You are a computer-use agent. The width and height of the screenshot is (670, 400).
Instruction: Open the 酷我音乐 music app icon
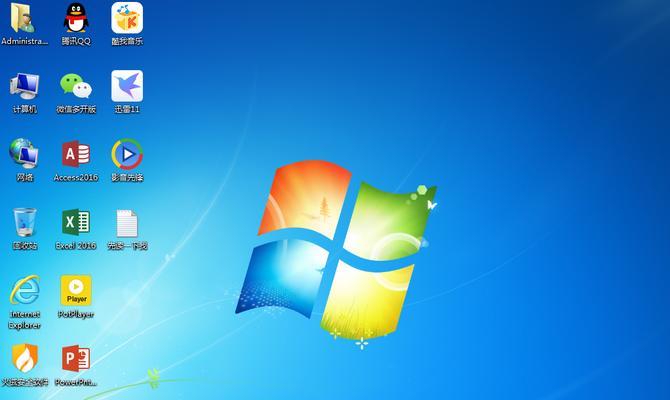coord(127,18)
